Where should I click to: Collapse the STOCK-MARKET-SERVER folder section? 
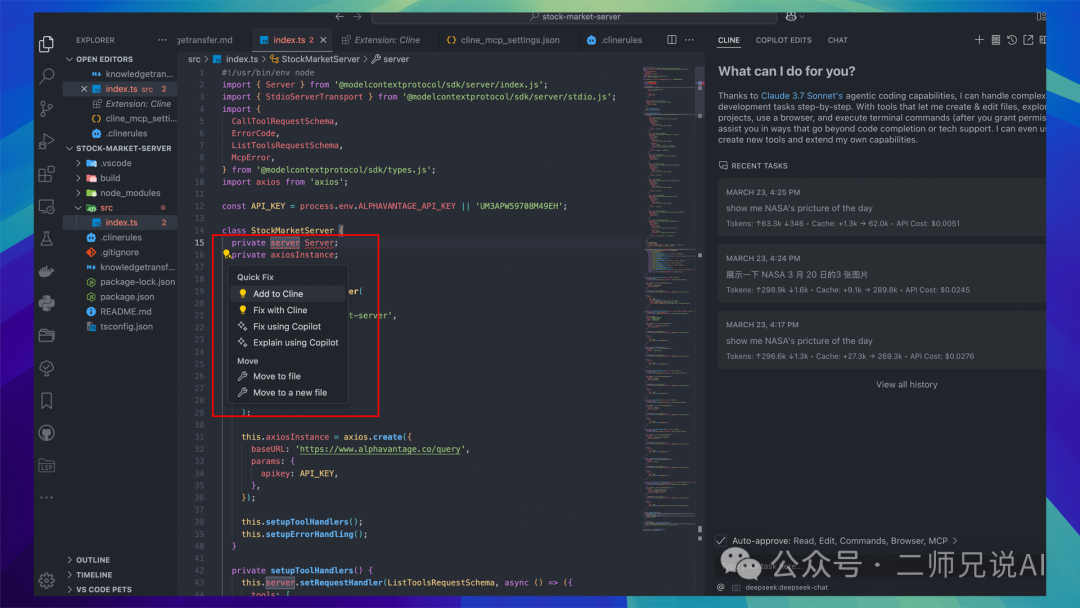pyautogui.click(x=70, y=148)
